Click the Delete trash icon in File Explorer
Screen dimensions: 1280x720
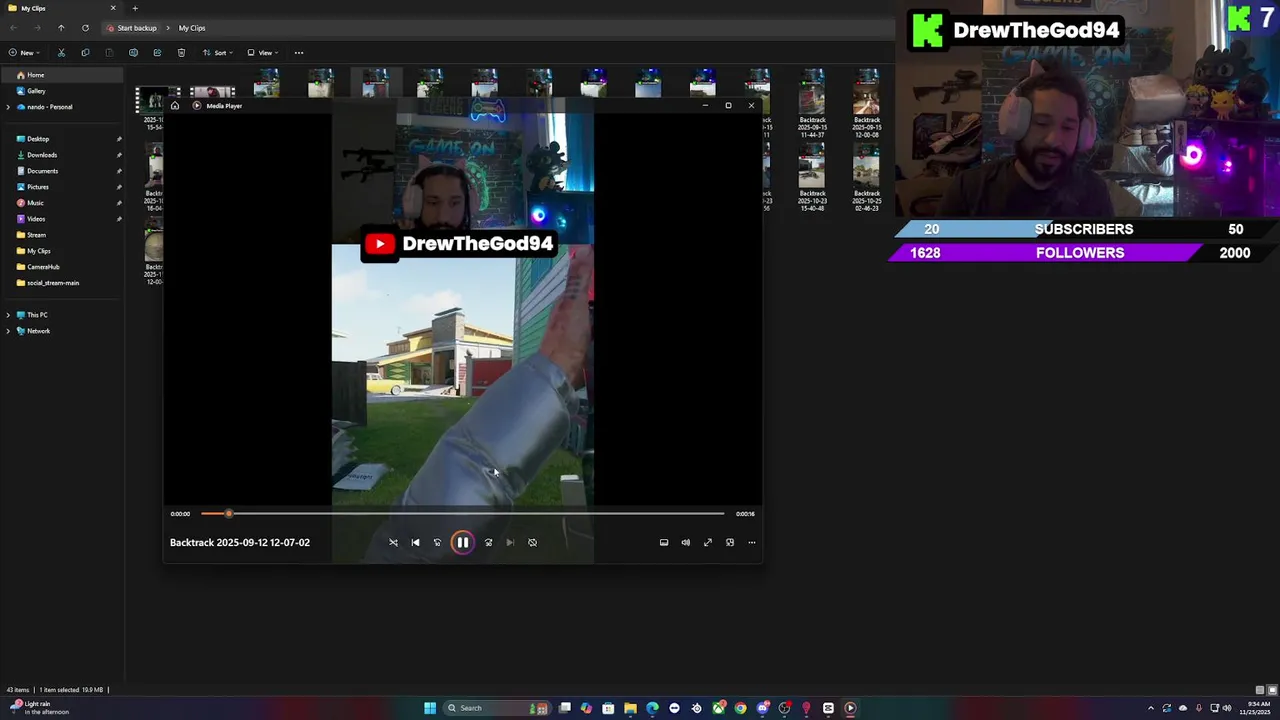click(181, 53)
